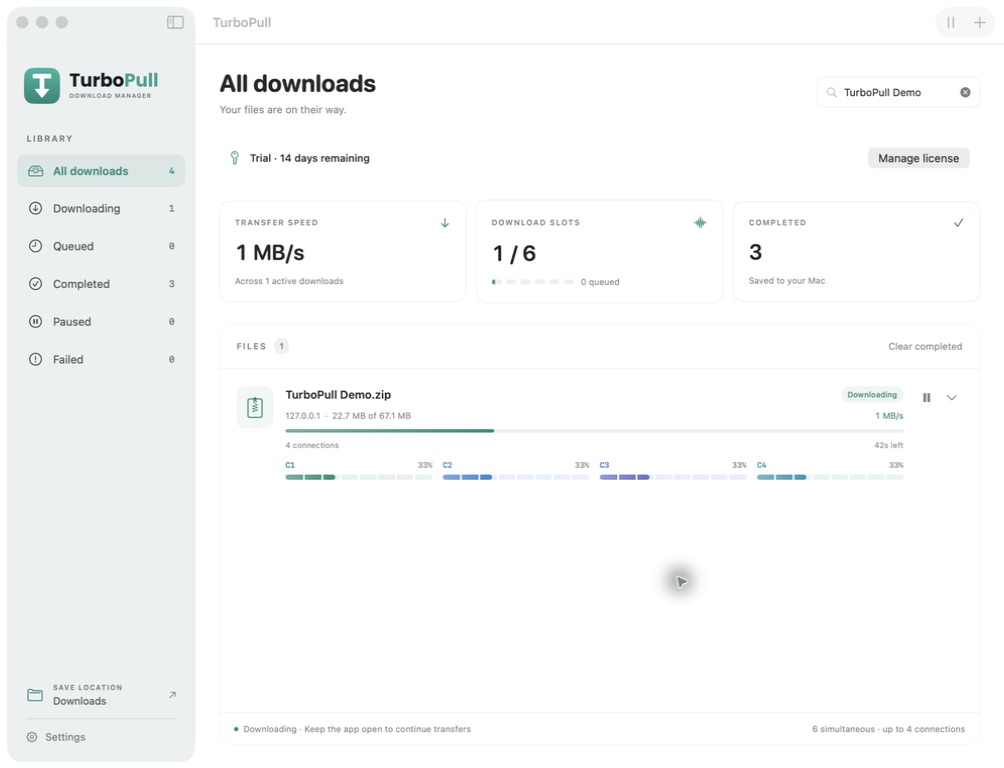This screenshot has width=1004, height=768.
Task: Click the 42s left text
Action: pyautogui.click(x=889, y=445)
